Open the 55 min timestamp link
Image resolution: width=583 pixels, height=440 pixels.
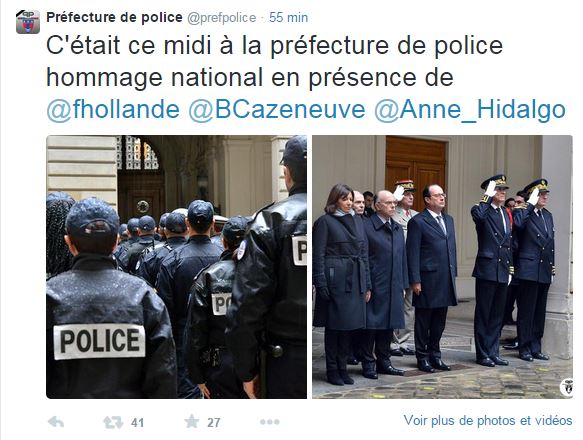pos(289,17)
